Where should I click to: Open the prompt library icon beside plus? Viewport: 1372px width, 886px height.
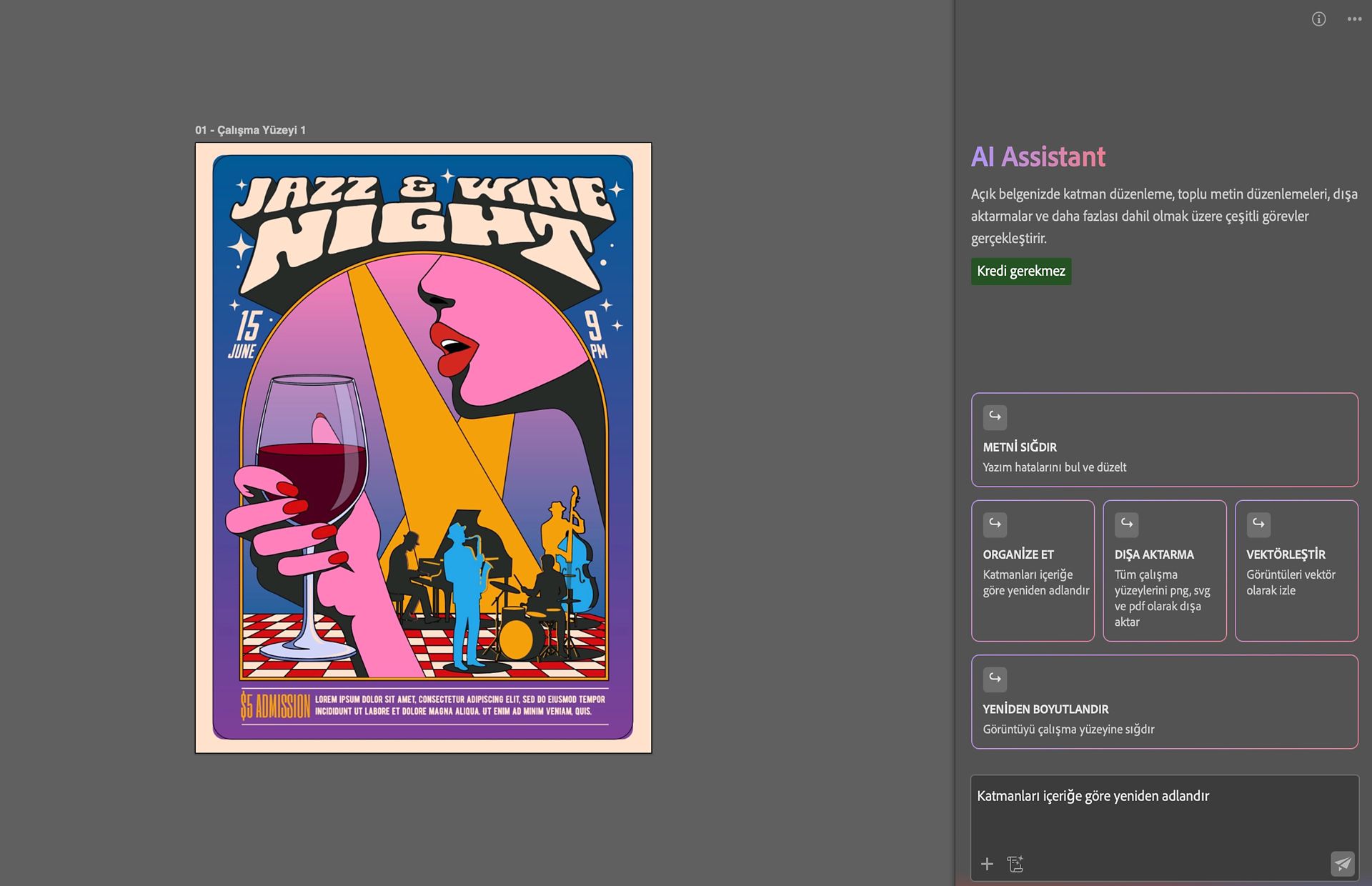pyautogui.click(x=1015, y=864)
